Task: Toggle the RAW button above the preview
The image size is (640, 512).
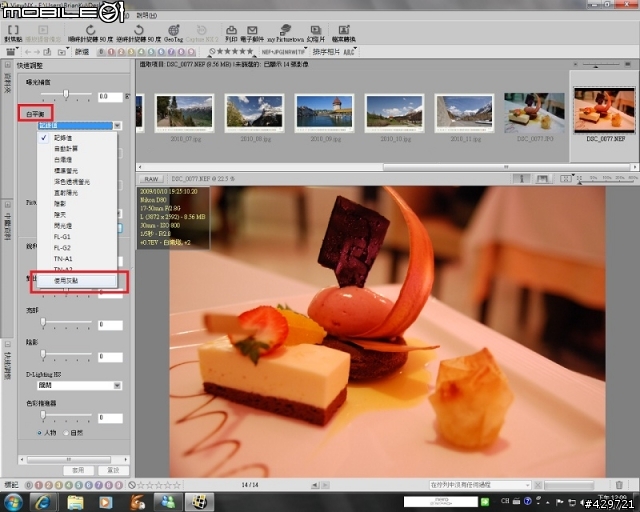Action: click(x=151, y=179)
